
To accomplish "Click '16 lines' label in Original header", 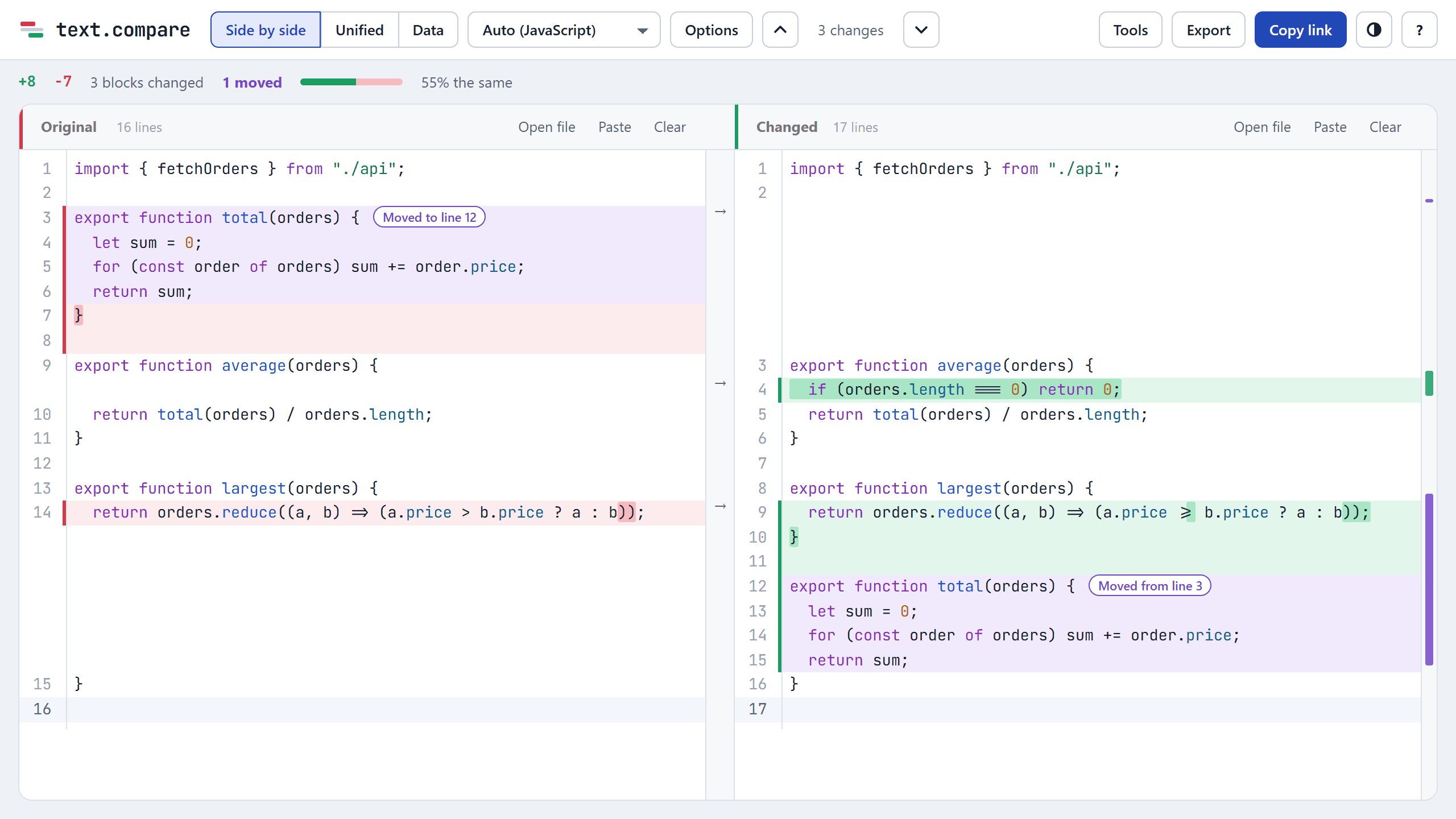I will (x=139, y=127).
